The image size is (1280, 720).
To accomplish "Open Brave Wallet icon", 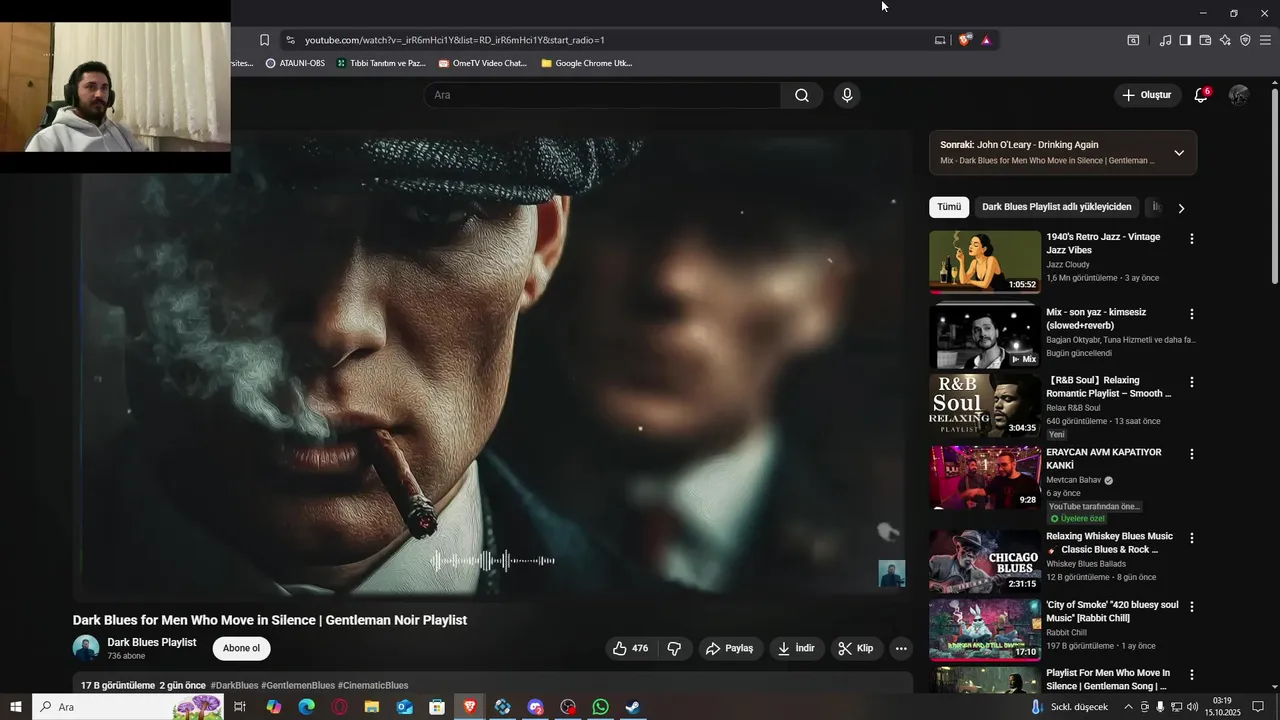I will click(x=1205, y=40).
